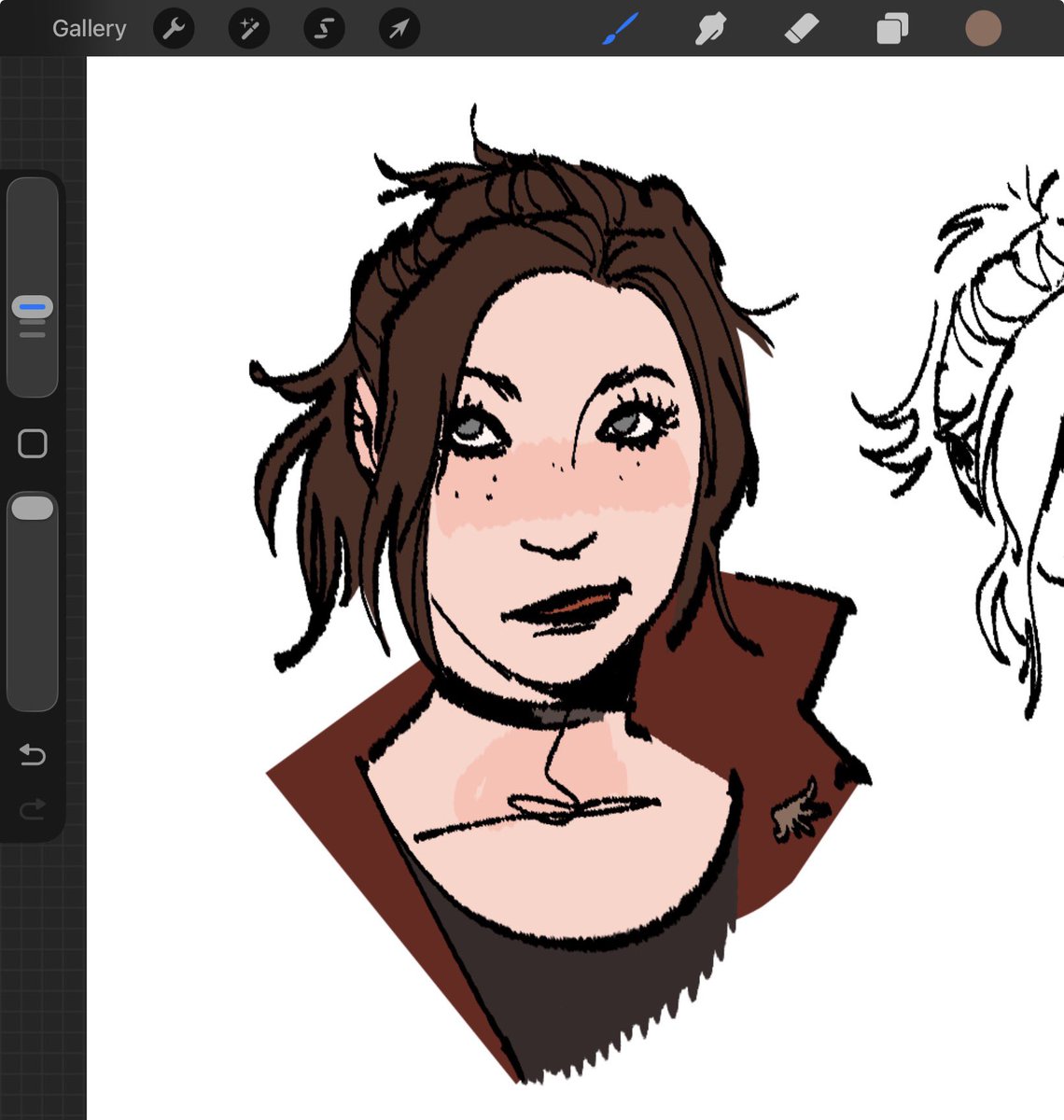The width and height of the screenshot is (1064, 1120).
Task: Activate the Selection tool
Action: 324,29
